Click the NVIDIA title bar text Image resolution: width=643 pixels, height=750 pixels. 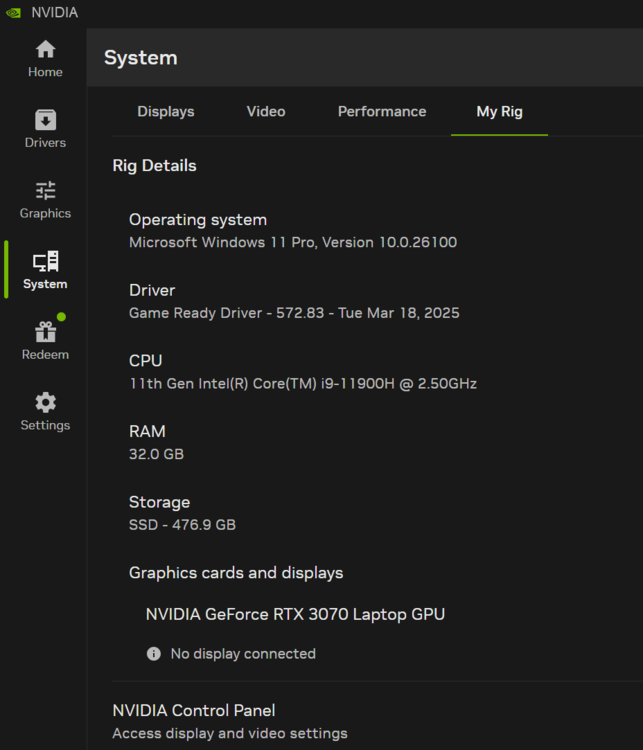pos(55,12)
